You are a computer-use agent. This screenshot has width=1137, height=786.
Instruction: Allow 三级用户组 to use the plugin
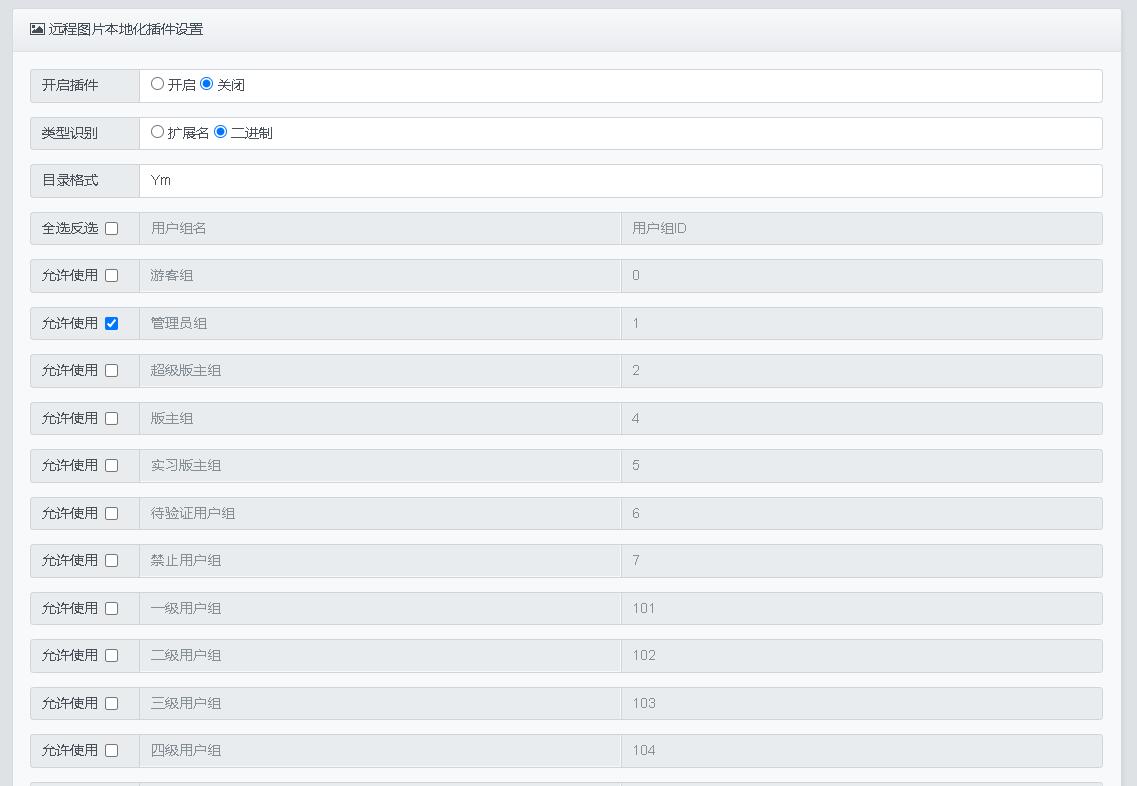coord(112,703)
